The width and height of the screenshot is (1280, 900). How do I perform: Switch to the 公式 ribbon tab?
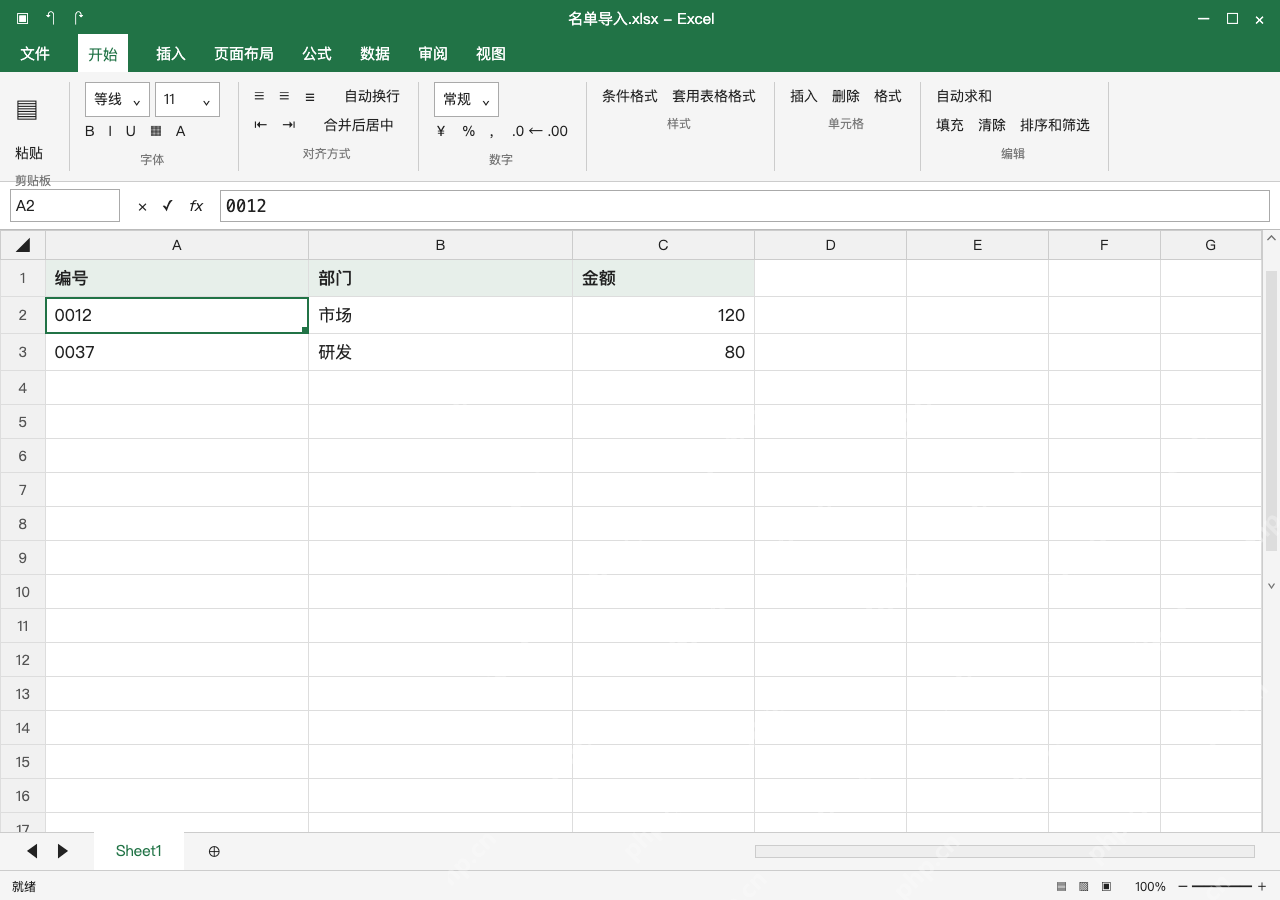tap(317, 54)
